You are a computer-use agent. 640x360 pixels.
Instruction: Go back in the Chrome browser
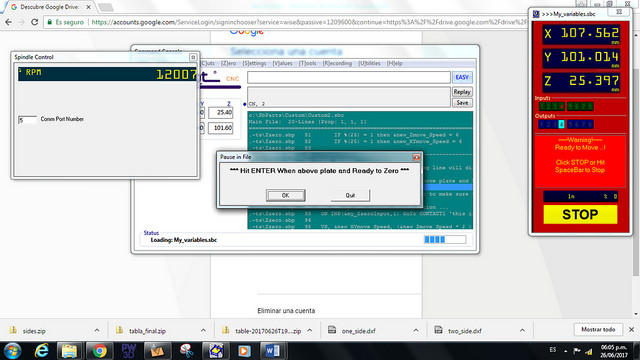tap(9, 22)
